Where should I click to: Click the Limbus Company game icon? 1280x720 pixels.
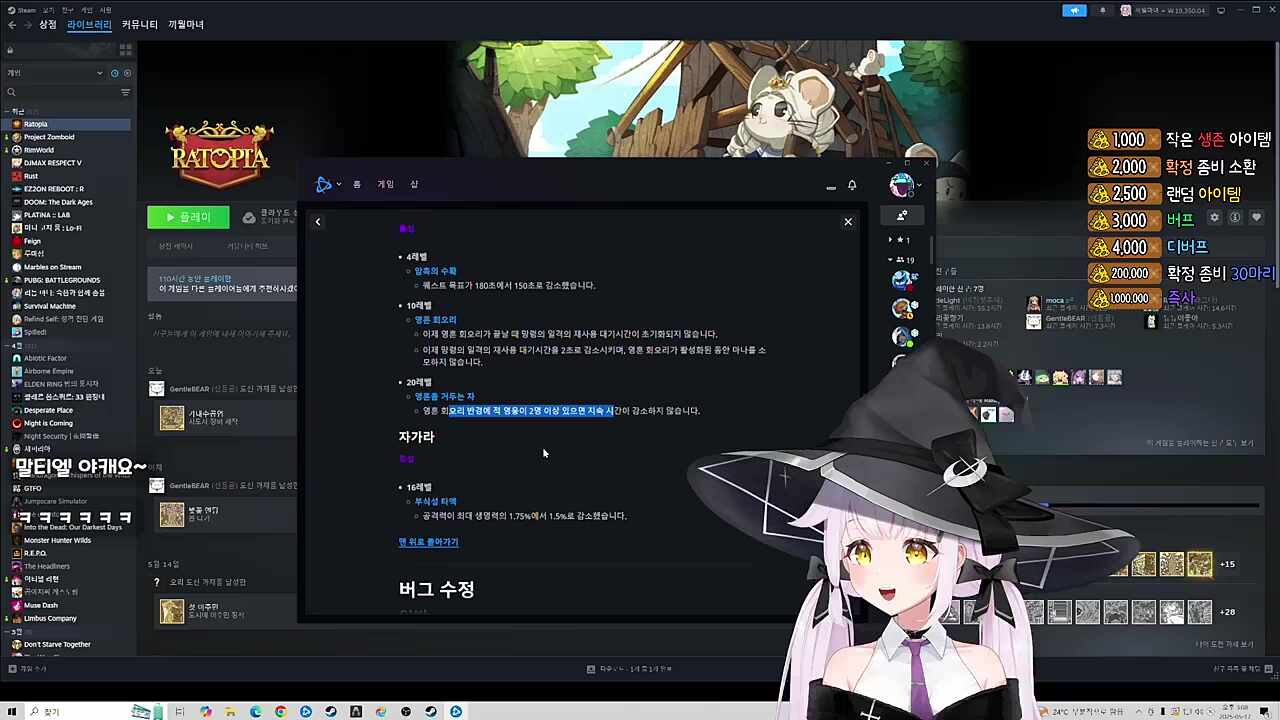click(17, 618)
